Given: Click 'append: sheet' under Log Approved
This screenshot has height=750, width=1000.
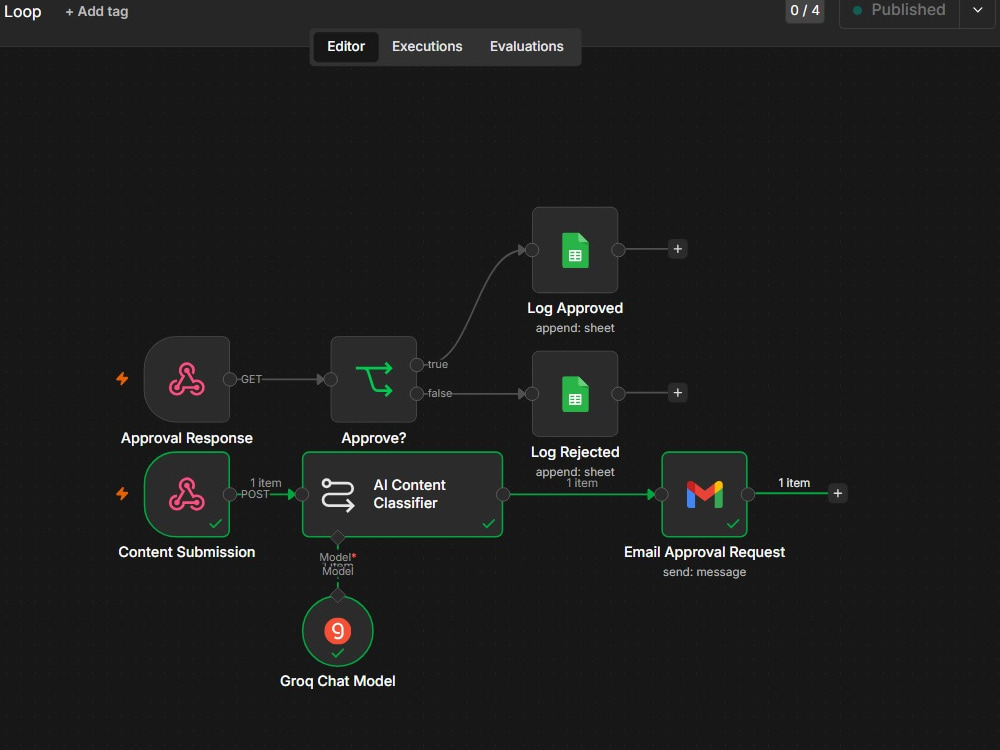Looking at the screenshot, I should 575,328.
